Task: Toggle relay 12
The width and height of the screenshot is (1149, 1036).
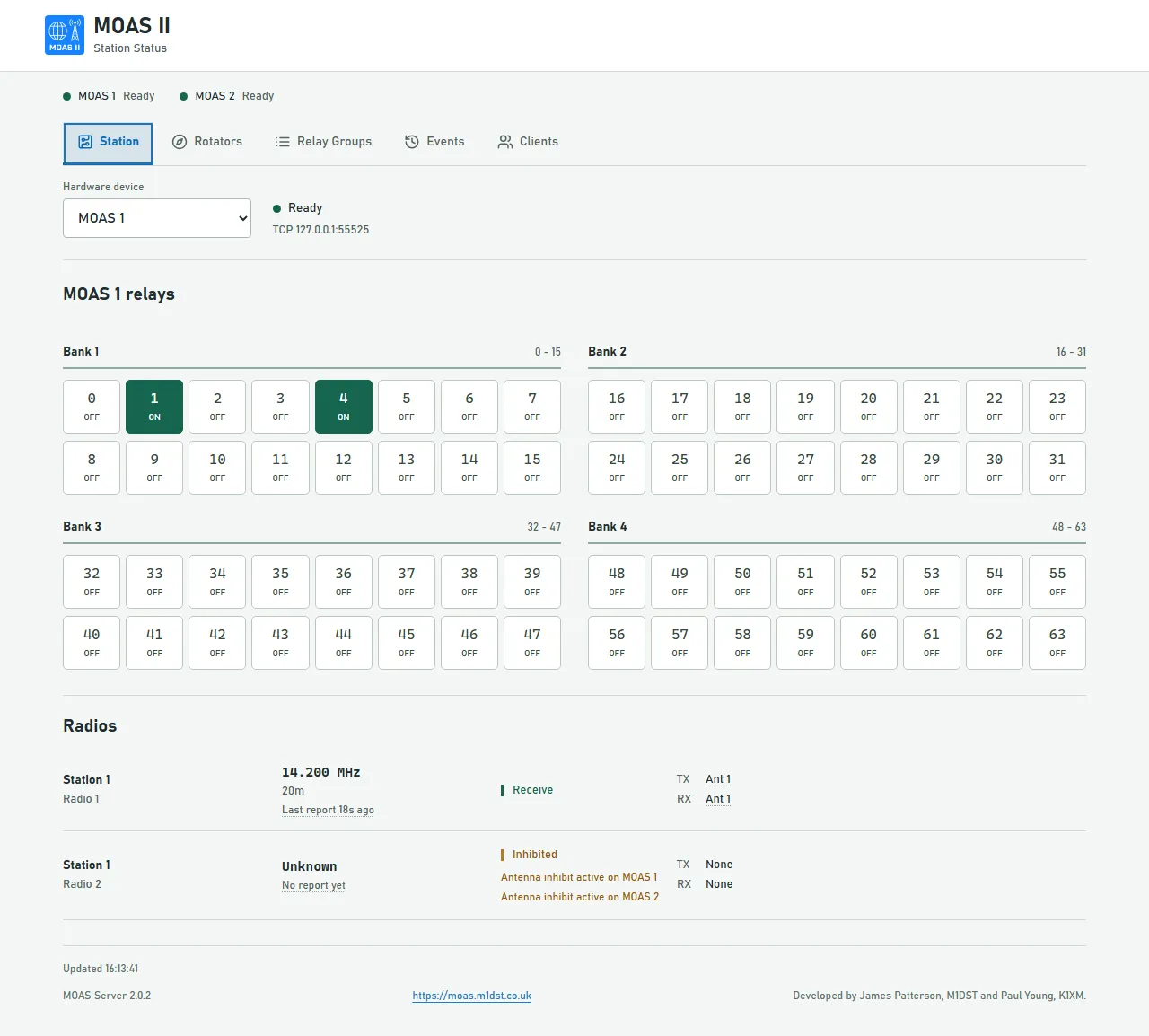Action: click(344, 468)
